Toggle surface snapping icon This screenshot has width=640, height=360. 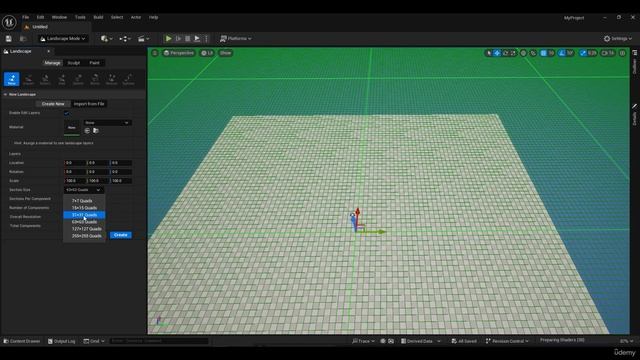pos(533,53)
